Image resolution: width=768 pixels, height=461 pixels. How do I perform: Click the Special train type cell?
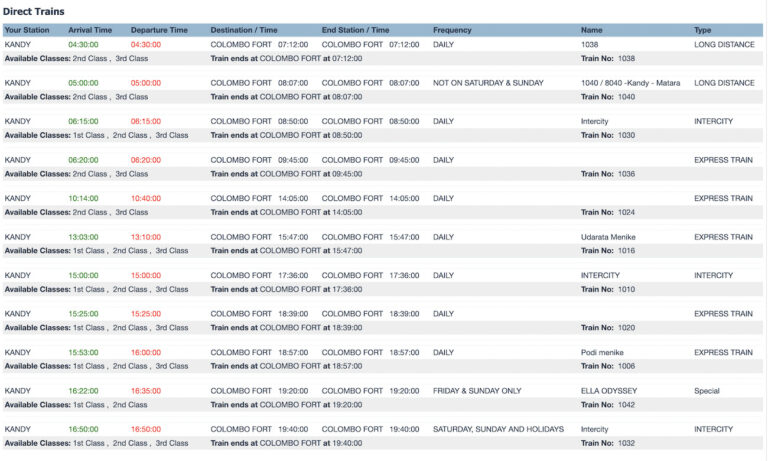707,391
